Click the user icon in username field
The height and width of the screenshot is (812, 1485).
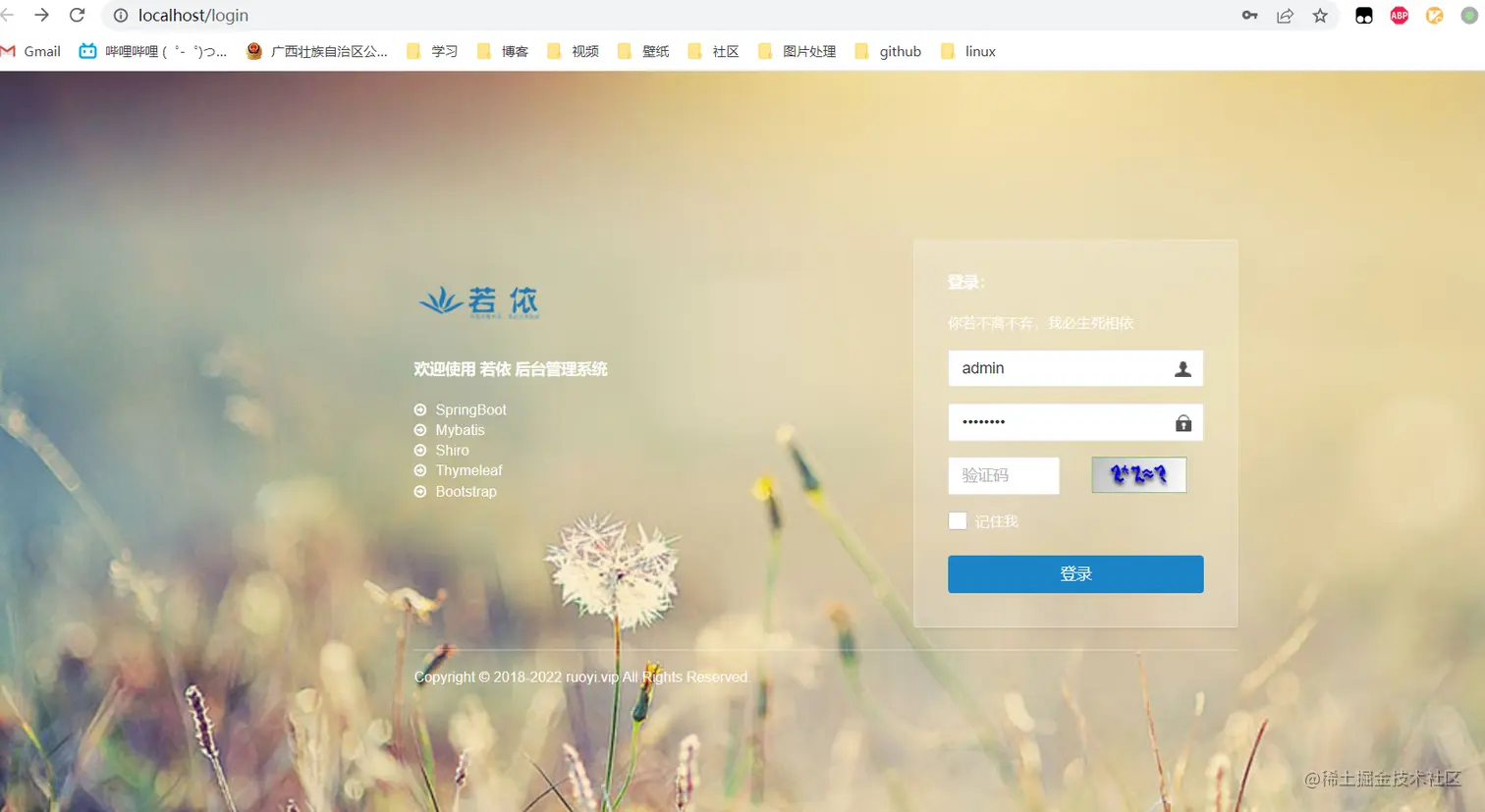click(1182, 369)
